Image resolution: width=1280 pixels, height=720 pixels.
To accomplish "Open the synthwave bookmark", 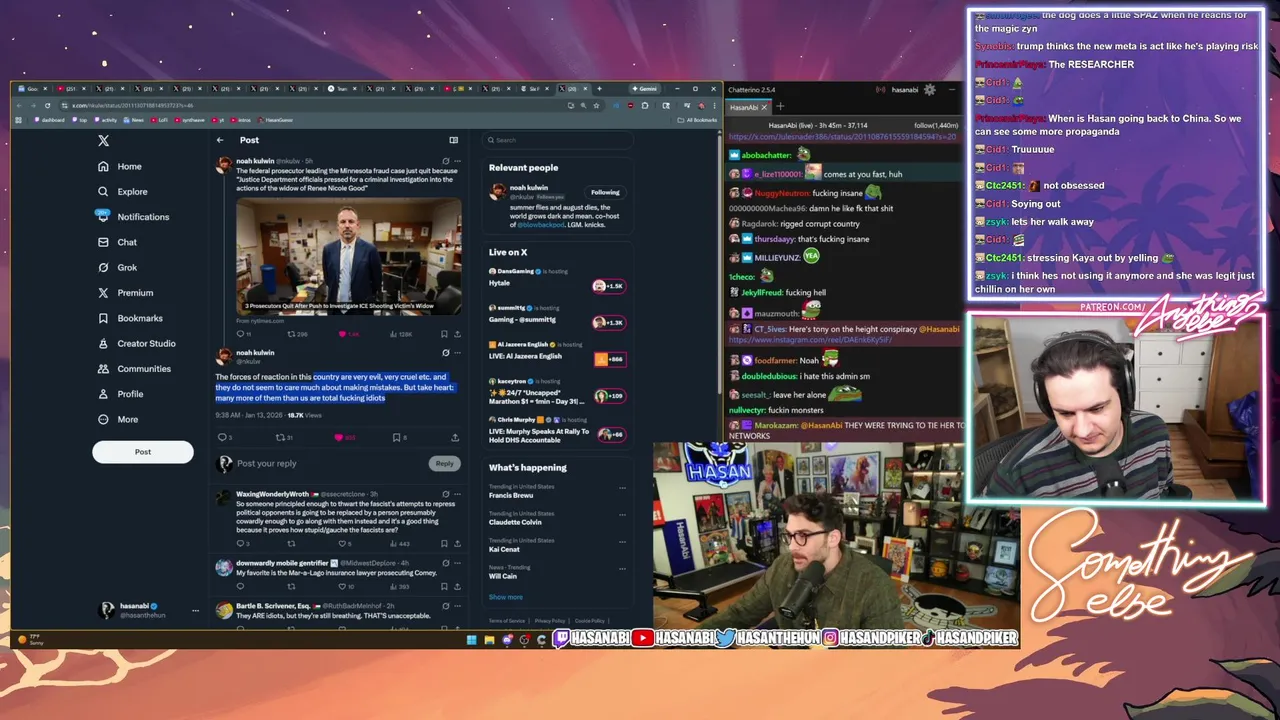I will pyautogui.click(x=189, y=120).
